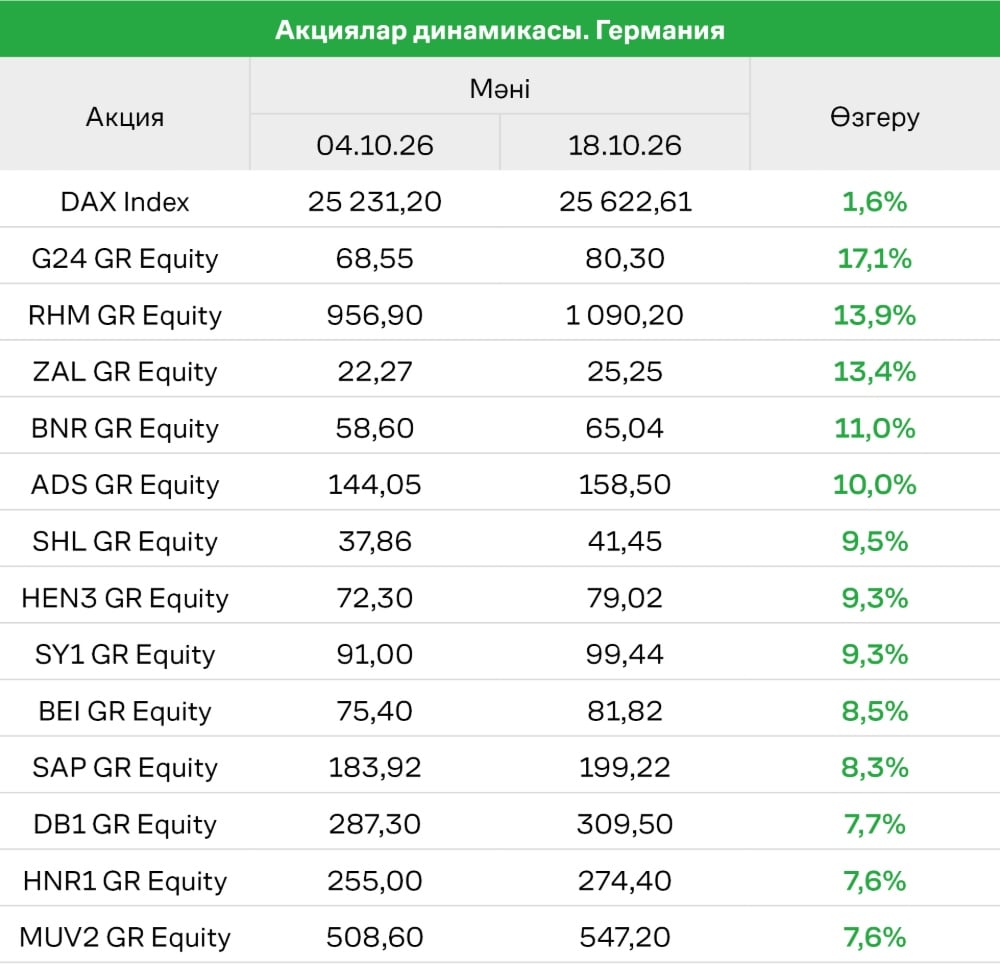Select the 'BNR GR Equity' row label
Viewport: 1000px width, 971px height.
tap(125, 428)
